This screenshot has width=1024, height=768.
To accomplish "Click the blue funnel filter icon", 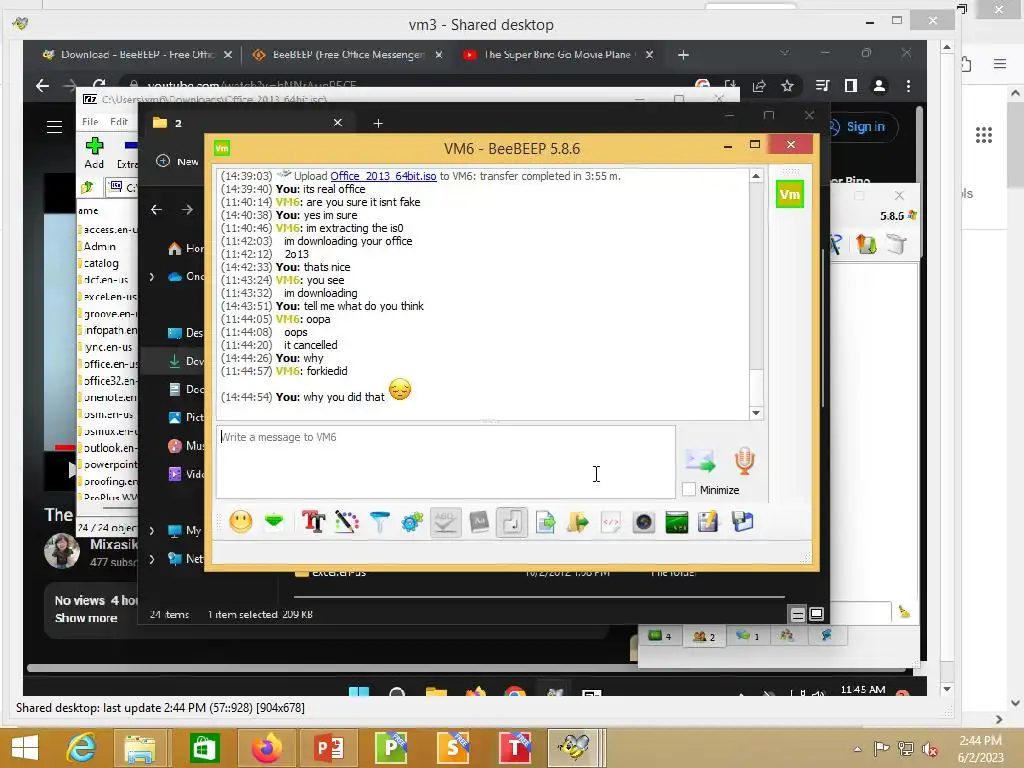I will (x=379, y=522).
